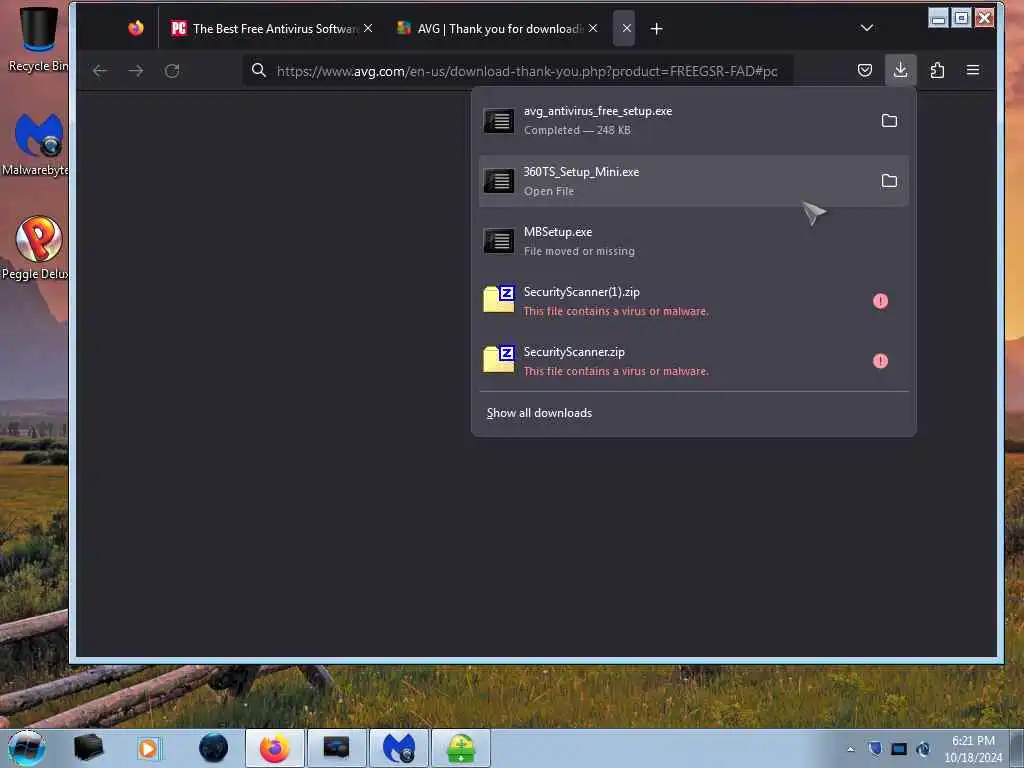Open a new tab with plus button
Viewport: 1024px width, 768px height.
[x=656, y=29]
